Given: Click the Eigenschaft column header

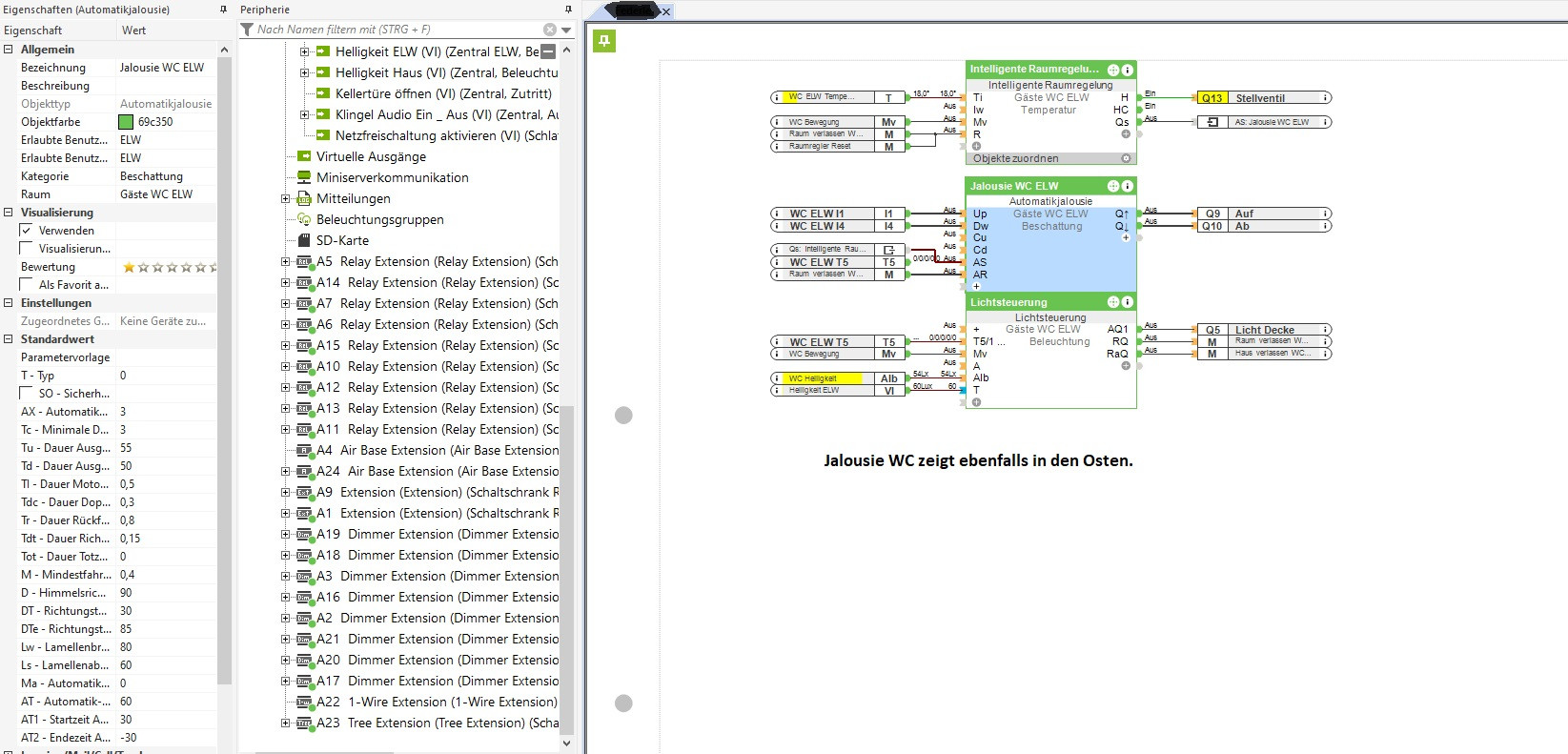Looking at the screenshot, I should (58, 31).
